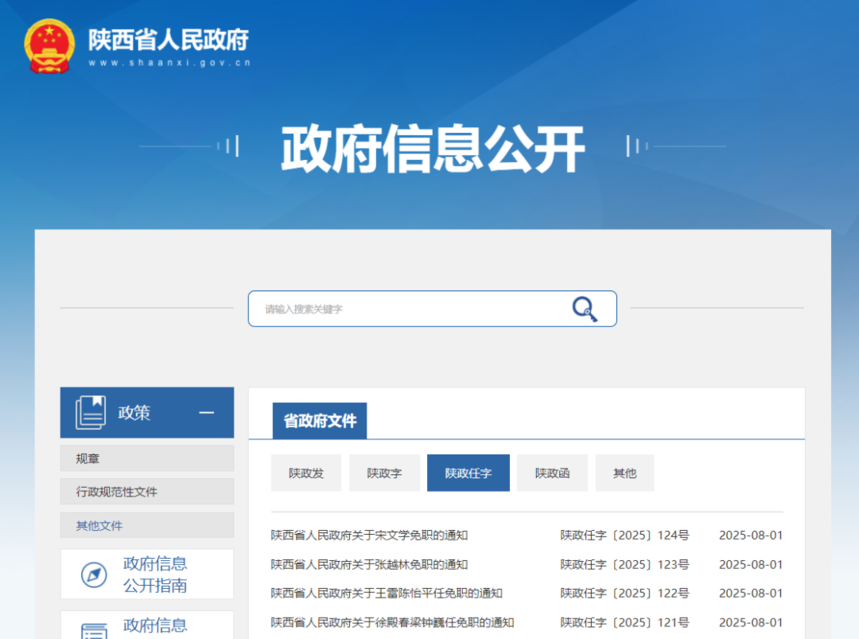The width and height of the screenshot is (859, 639).
Task: Open the notice about 宋文学免职
Action: tap(369, 535)
